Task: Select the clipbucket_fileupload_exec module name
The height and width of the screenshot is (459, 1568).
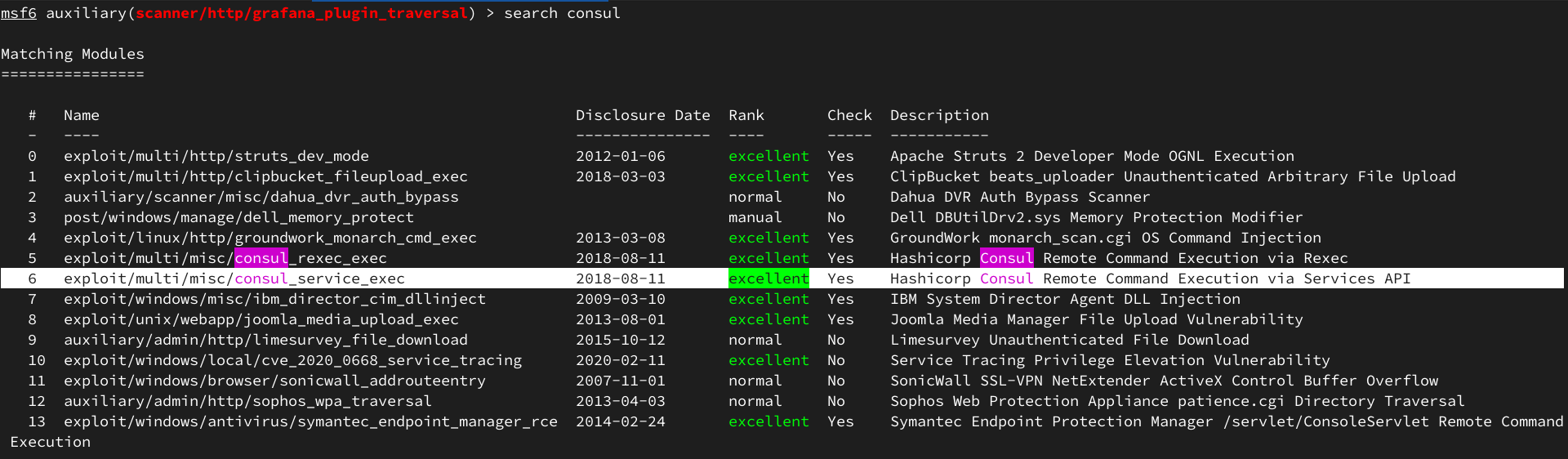Action: pos(265,176)
